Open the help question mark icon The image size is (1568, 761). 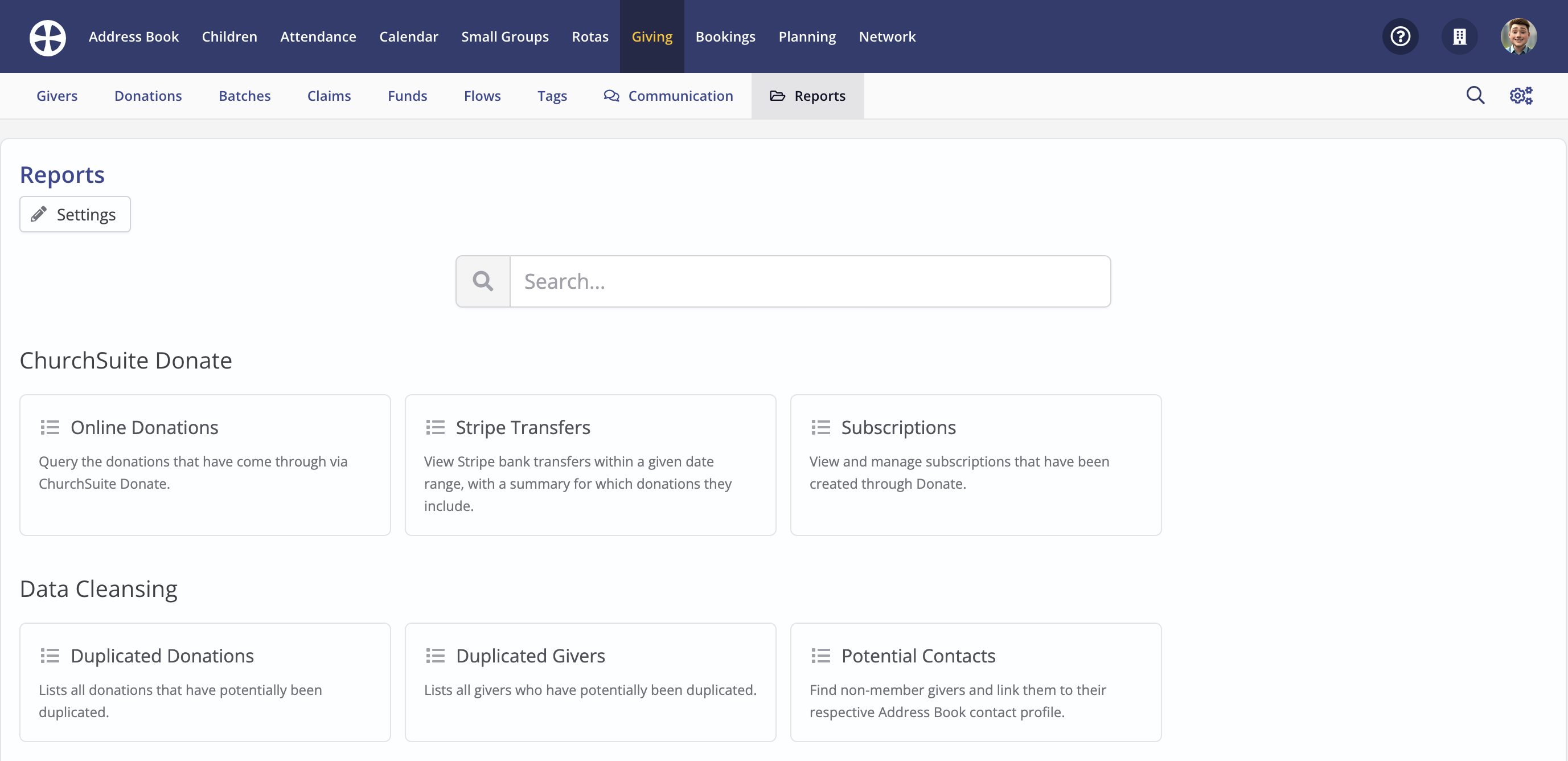[1400, 36]
